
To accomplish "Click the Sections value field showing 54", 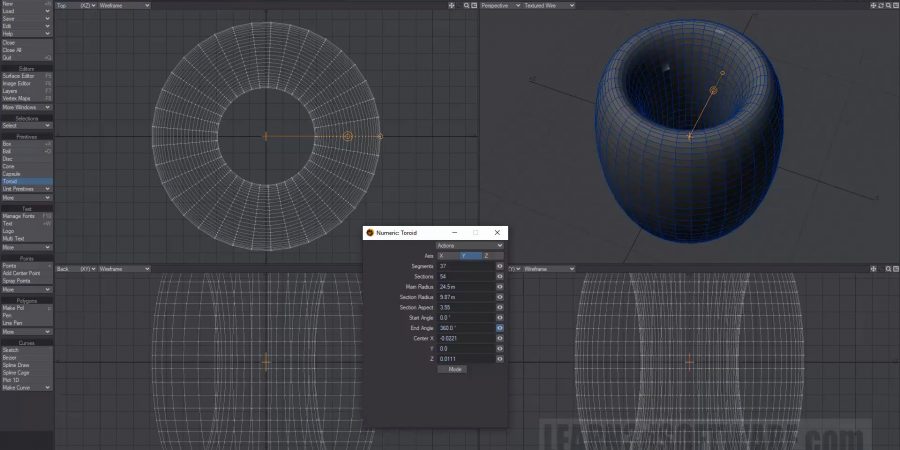I will (465, 277).
